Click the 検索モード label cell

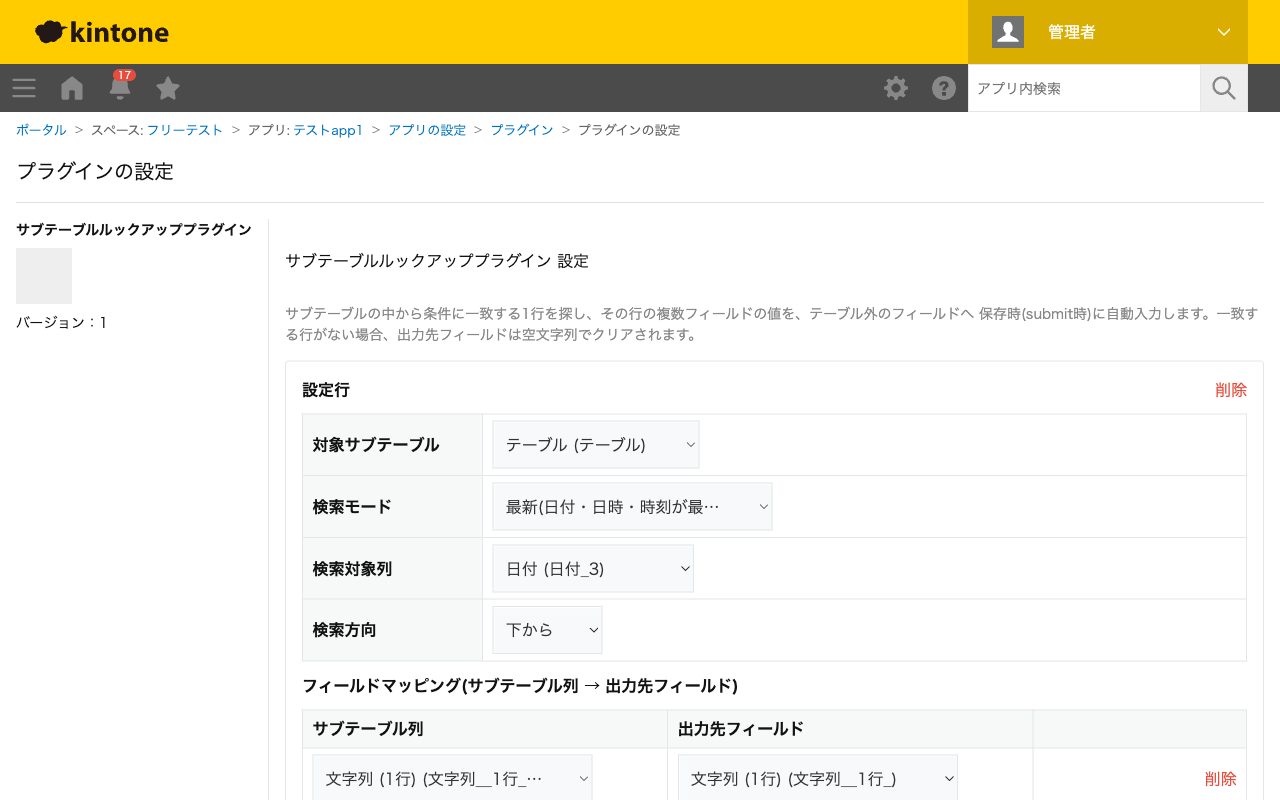(x=392, y=507)
